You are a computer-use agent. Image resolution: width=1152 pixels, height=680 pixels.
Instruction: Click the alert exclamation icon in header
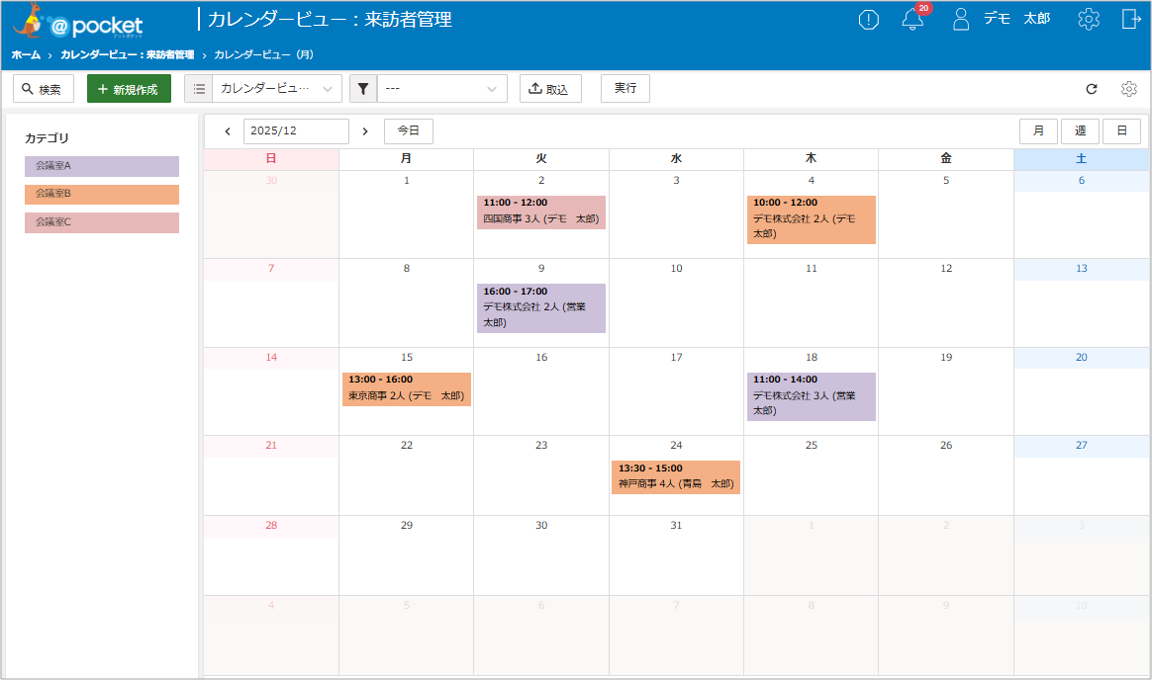point(869,19)
